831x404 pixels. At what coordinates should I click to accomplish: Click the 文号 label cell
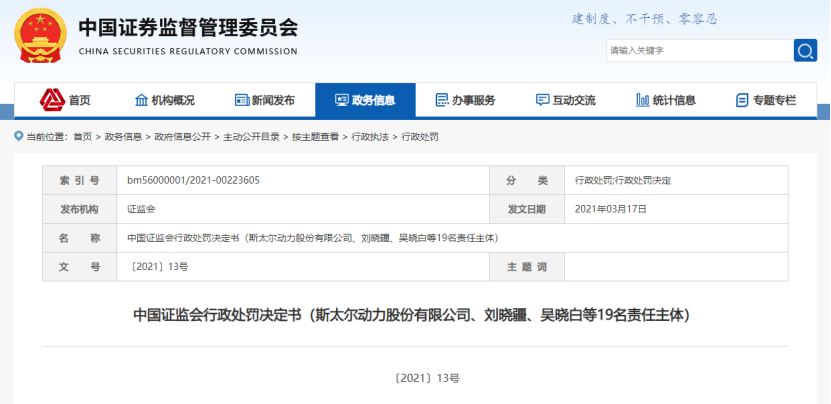click(79, 267)
